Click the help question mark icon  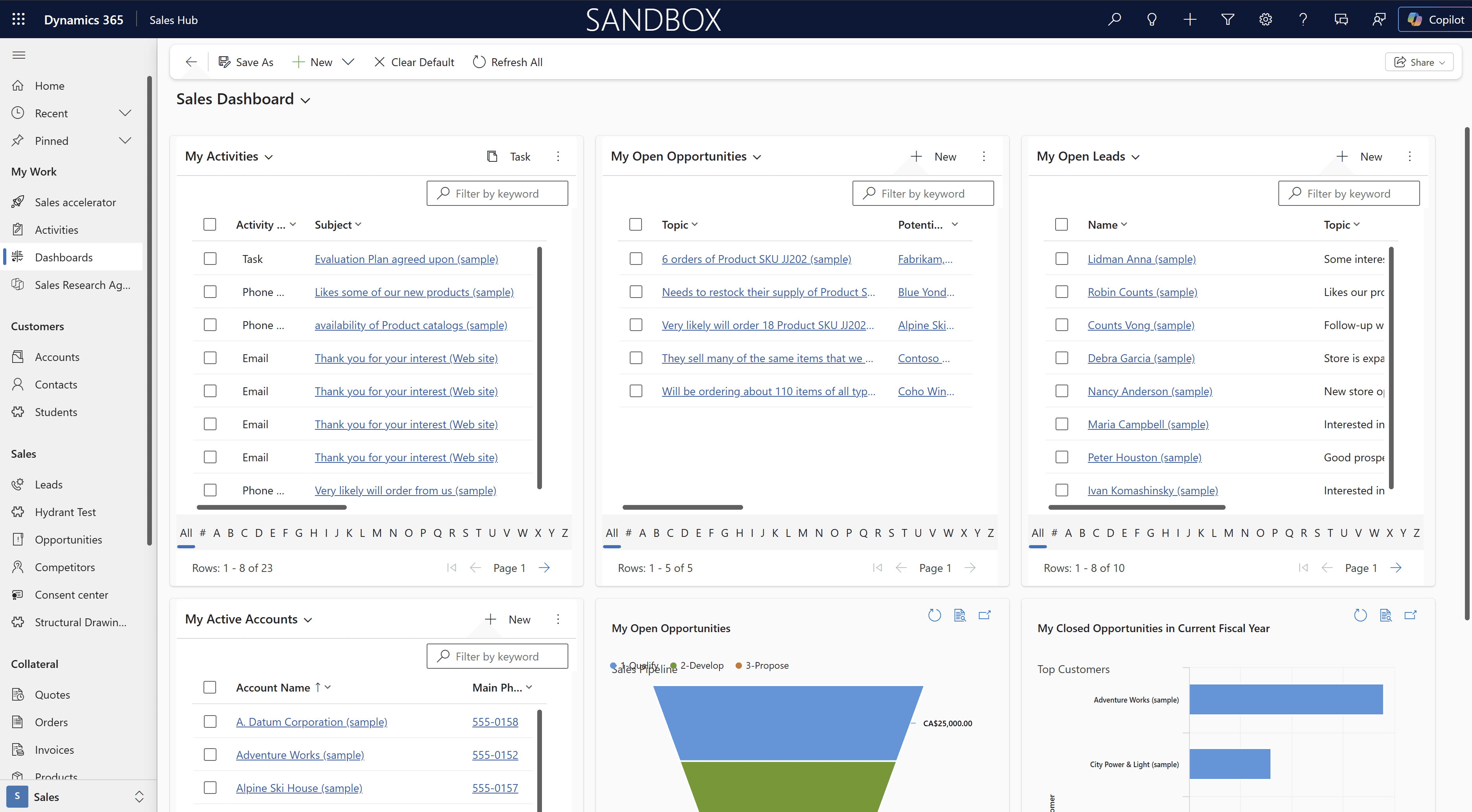(x=1304, y=19)
